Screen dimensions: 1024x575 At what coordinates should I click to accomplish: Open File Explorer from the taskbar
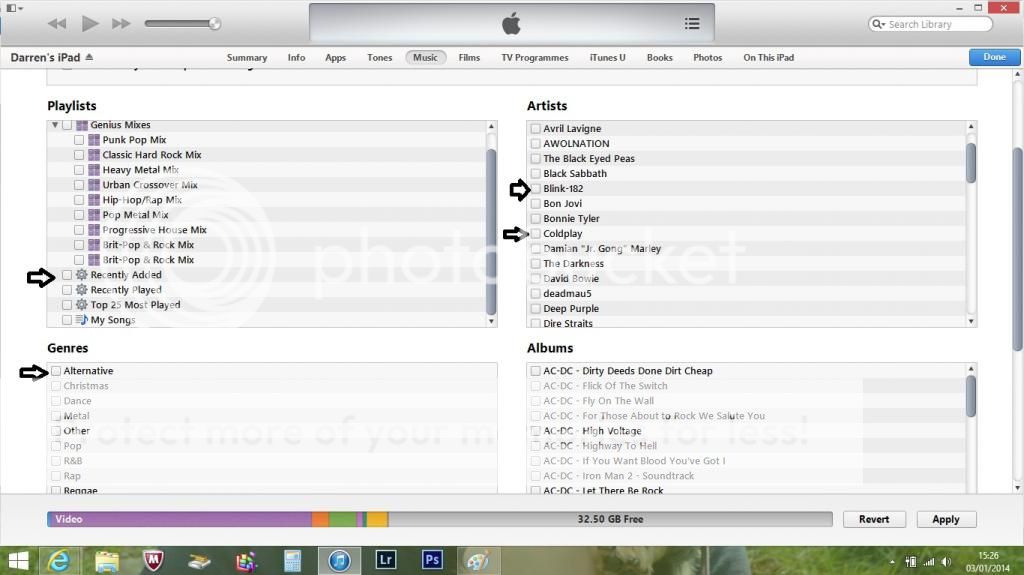pos(106,561)
